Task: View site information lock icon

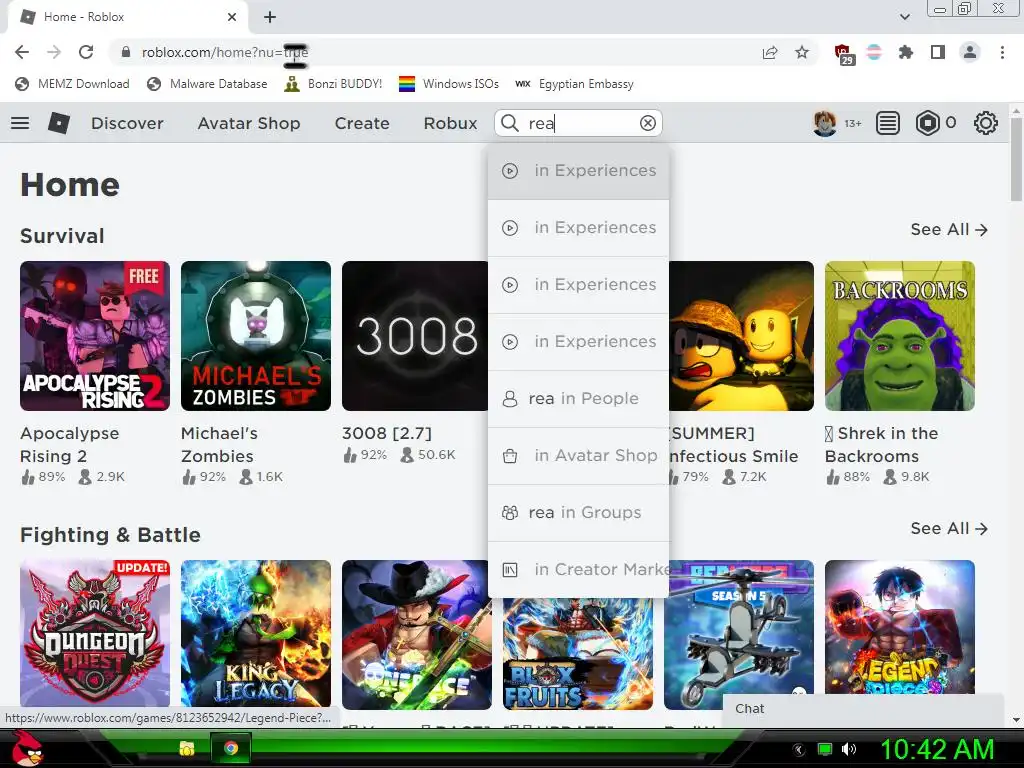Action: (x=126, y=52)
